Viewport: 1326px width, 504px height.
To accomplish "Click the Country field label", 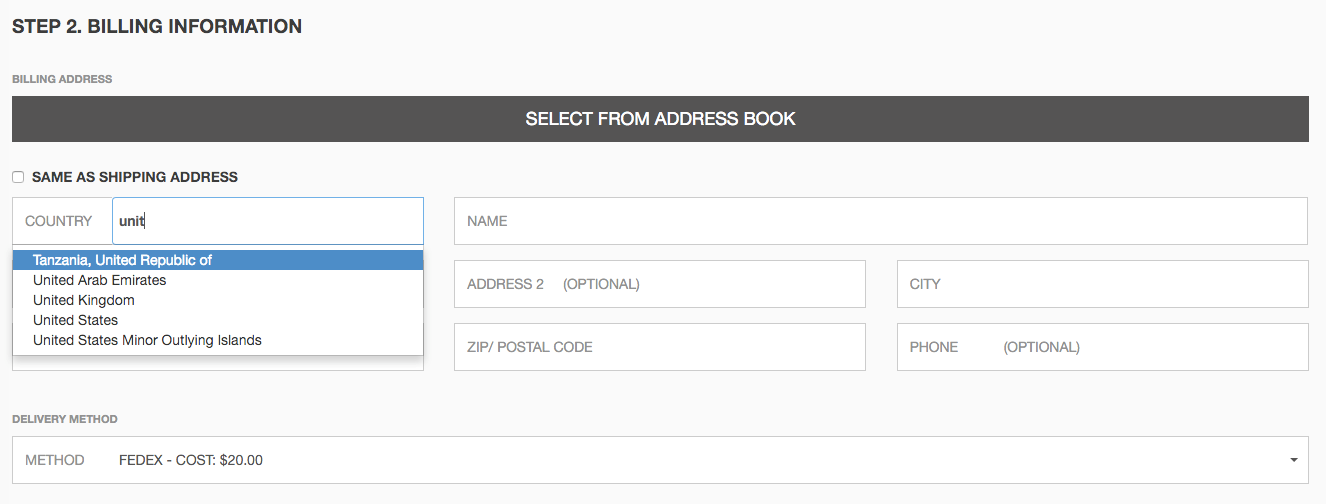I will coord(59,221).
